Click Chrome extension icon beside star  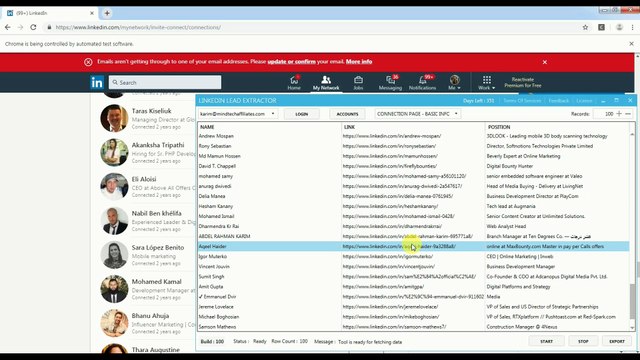[x=602, y=27]
